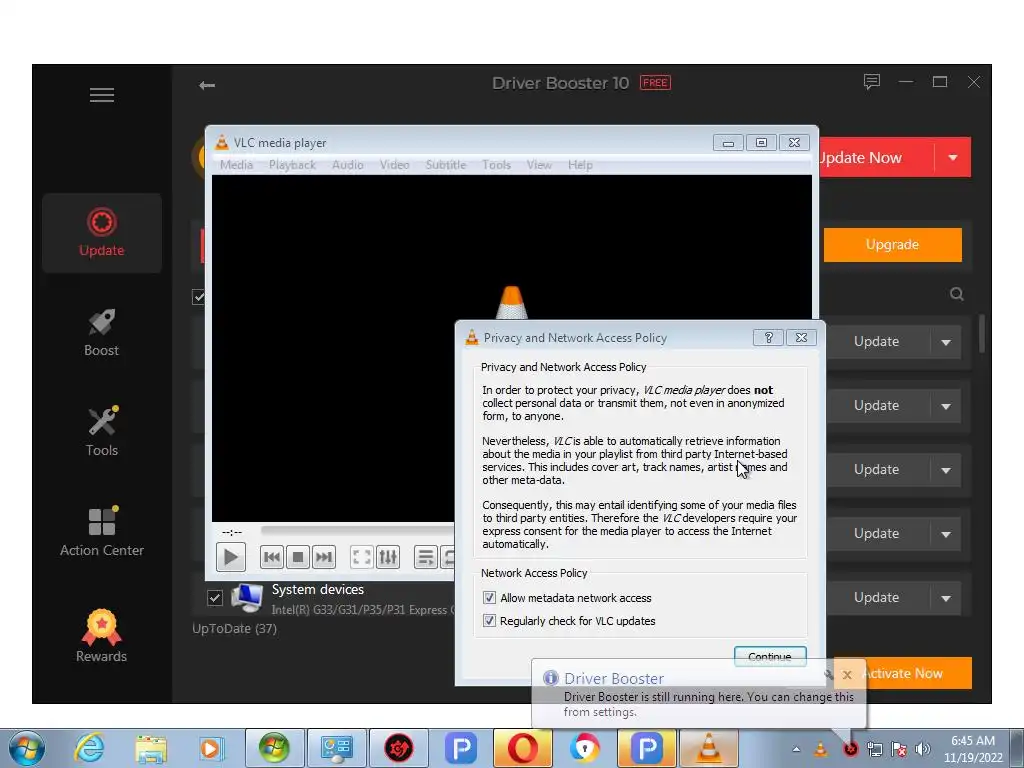The width and height of the screenshot is (1024, 768).
Task: Open VLC Audio menu
Action: tap(347, 165)
